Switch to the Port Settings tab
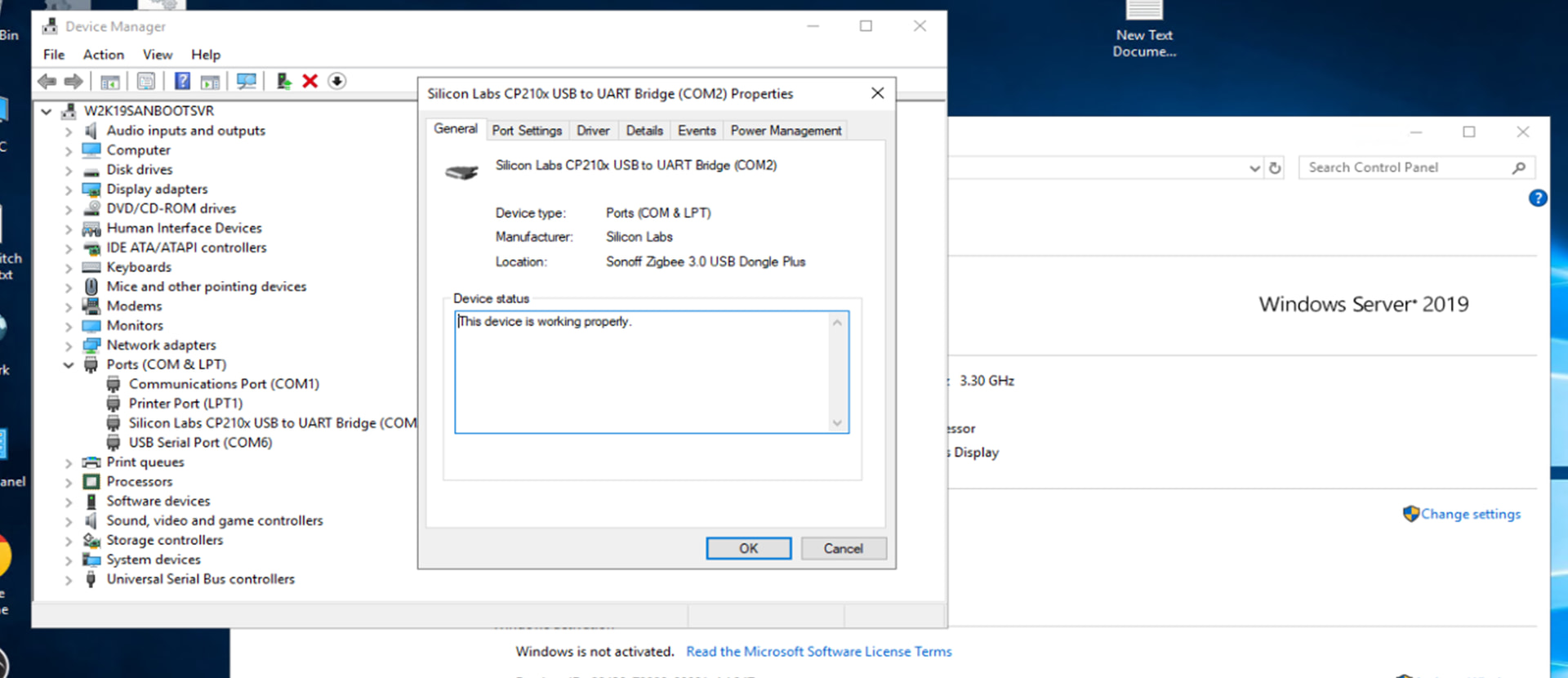Viewport: 1568px width, 678px height. 527,131
